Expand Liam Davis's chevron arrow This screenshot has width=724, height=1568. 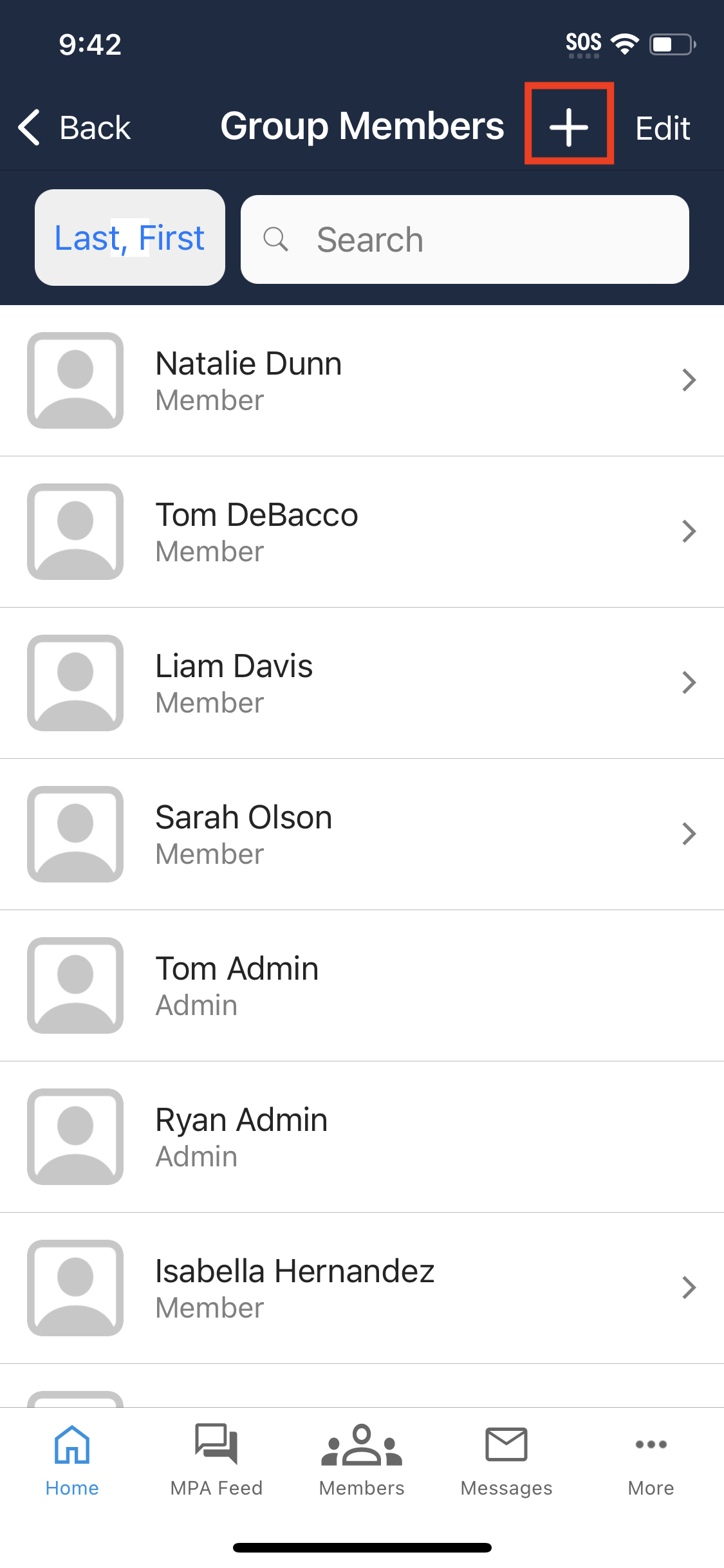[x=689, y=683]
